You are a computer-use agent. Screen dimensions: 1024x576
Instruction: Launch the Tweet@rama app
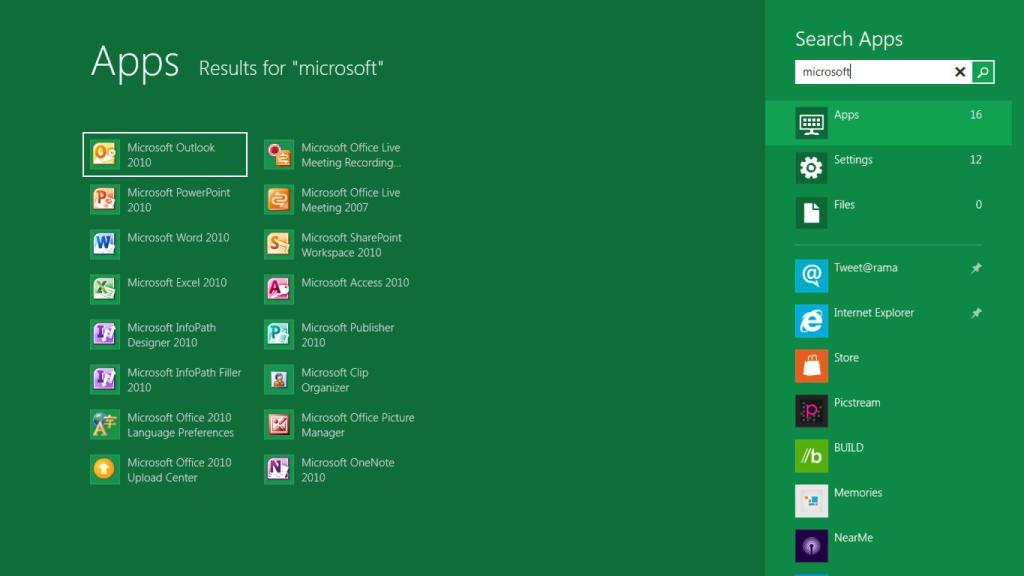point(863,267)
